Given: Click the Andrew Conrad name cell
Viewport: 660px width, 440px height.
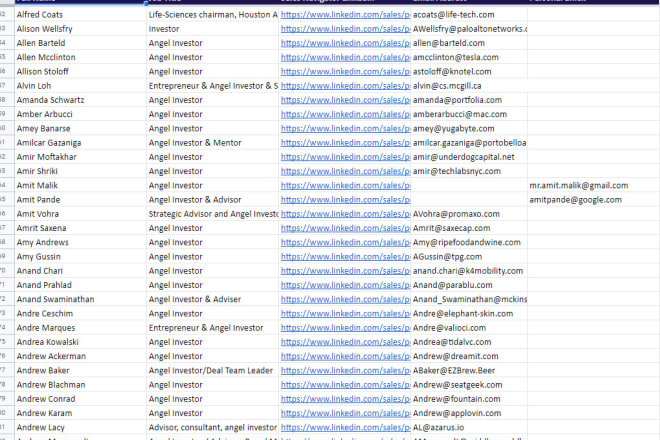Looking at the screenshot, I should coord(80,399).
